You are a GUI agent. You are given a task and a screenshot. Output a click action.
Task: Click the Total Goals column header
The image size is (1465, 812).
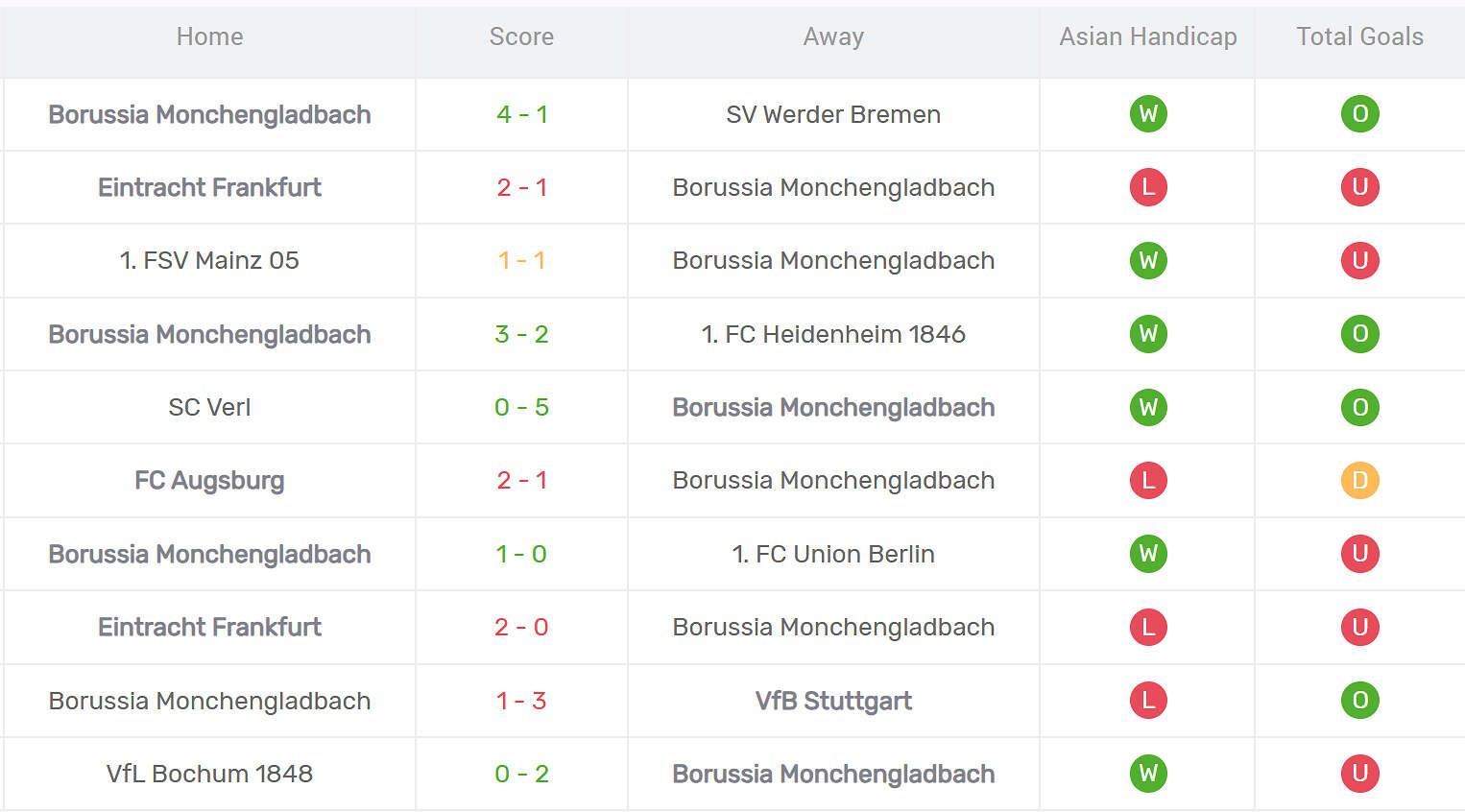click(x=1359, y=36)
